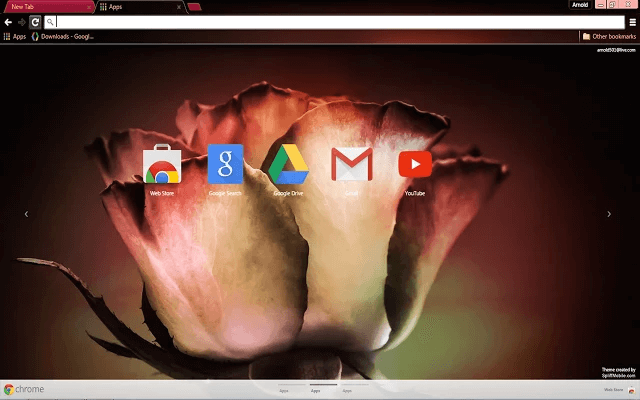Image resolution: width=640 pixels, height=400 pixels.
Task: Open the Apps bookmark shortcut
Action: point(15,37)
